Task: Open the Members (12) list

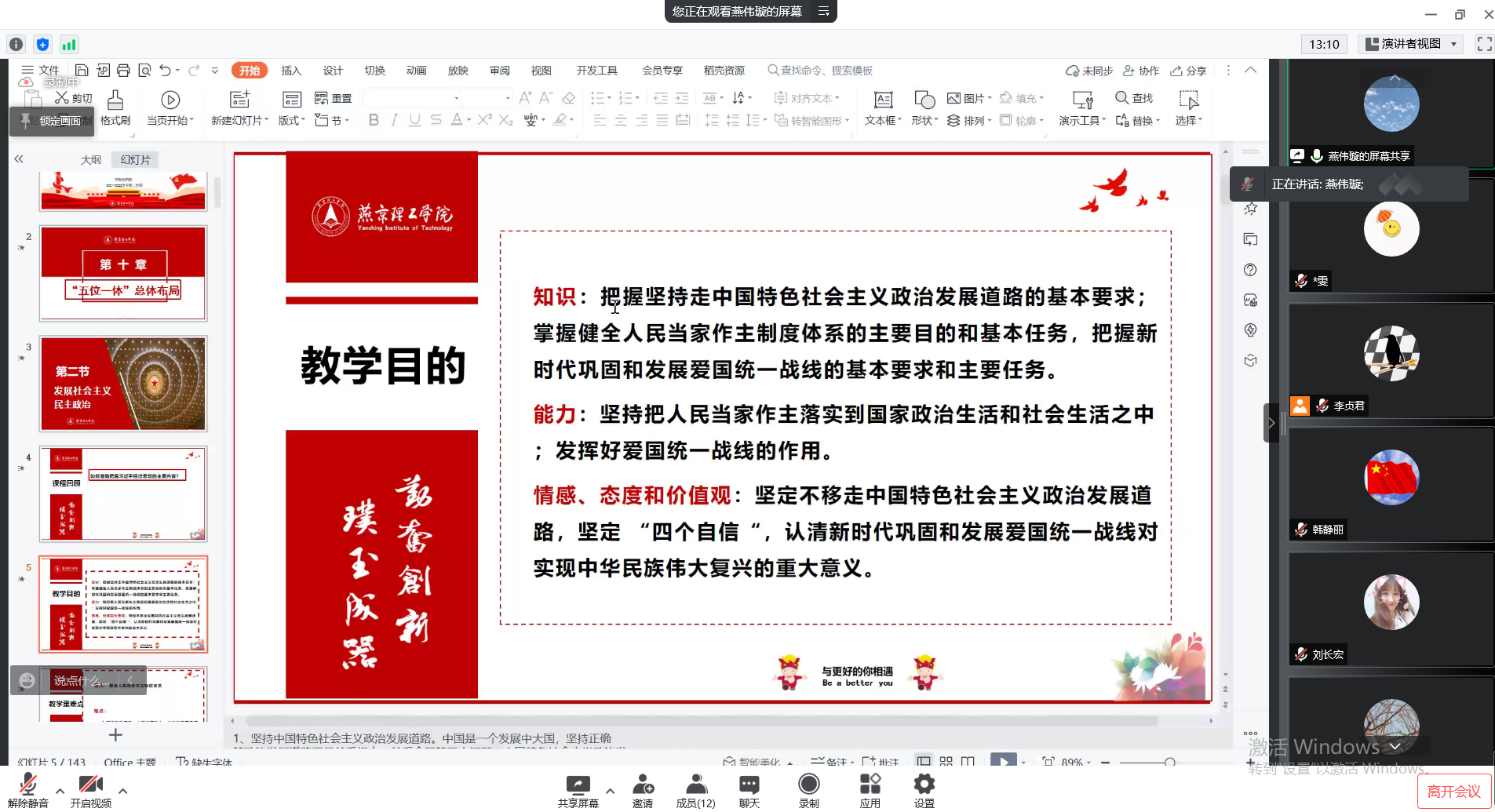Action: click(695, 785)
